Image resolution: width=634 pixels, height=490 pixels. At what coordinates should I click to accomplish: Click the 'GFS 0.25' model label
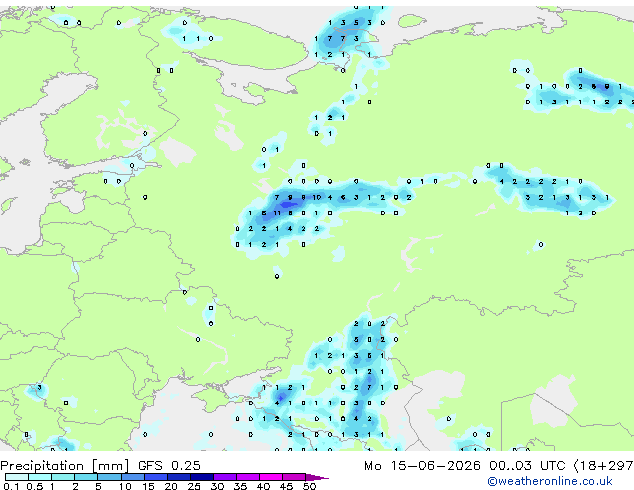coord(169,466)
